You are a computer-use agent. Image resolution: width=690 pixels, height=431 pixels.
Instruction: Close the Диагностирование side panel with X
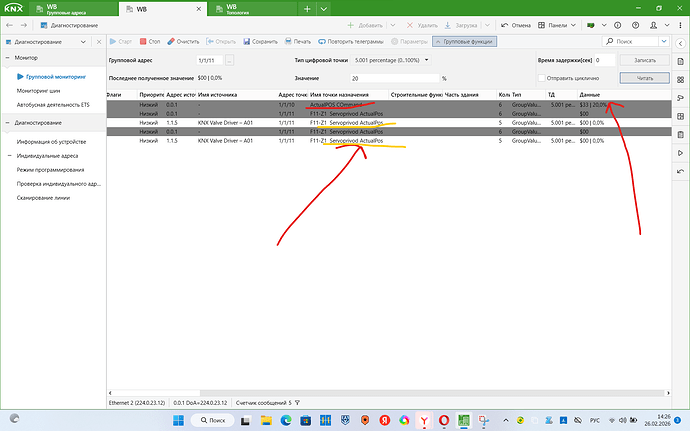coord(99,42)
